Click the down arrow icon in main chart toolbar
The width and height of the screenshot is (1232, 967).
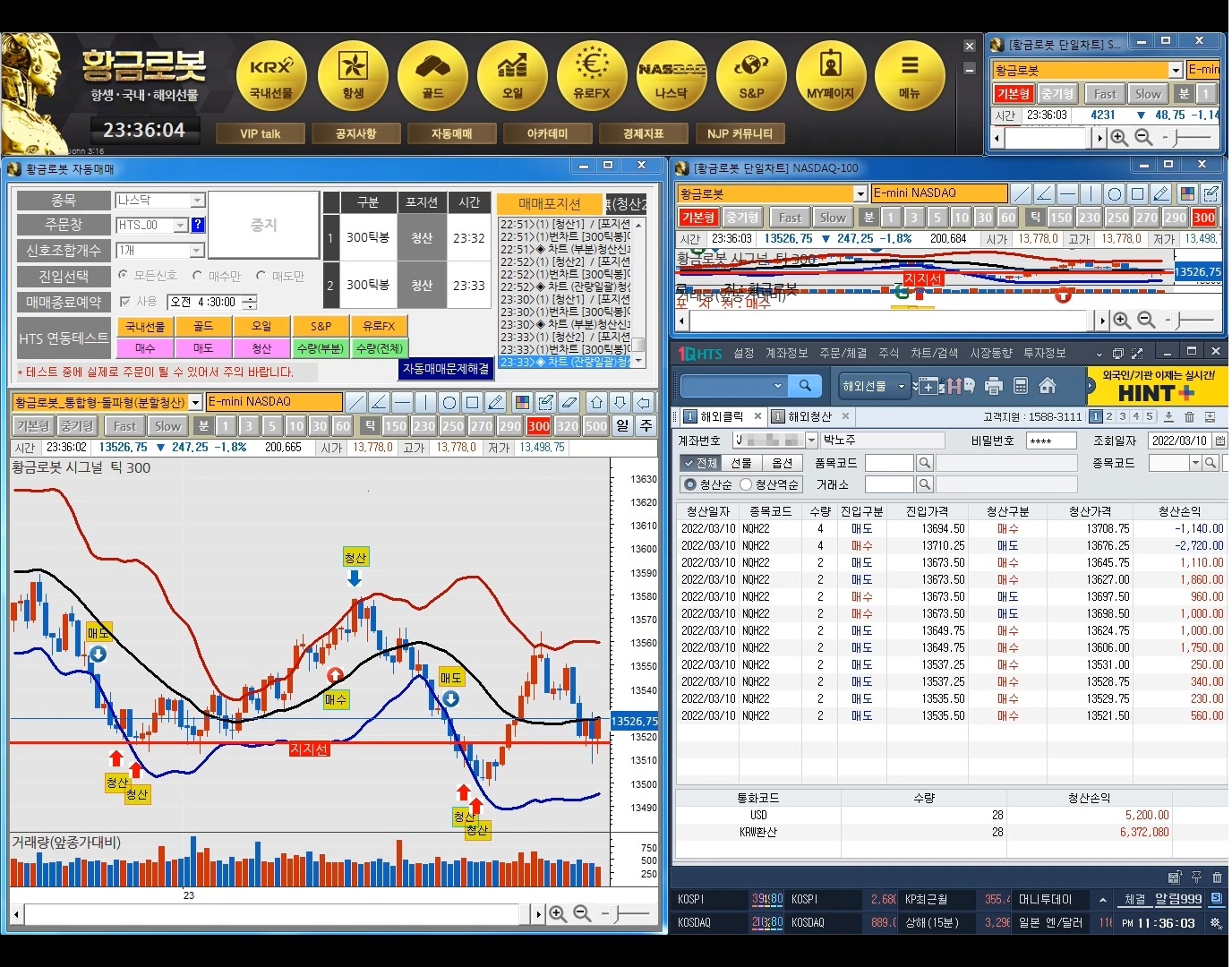pos(620,402)
